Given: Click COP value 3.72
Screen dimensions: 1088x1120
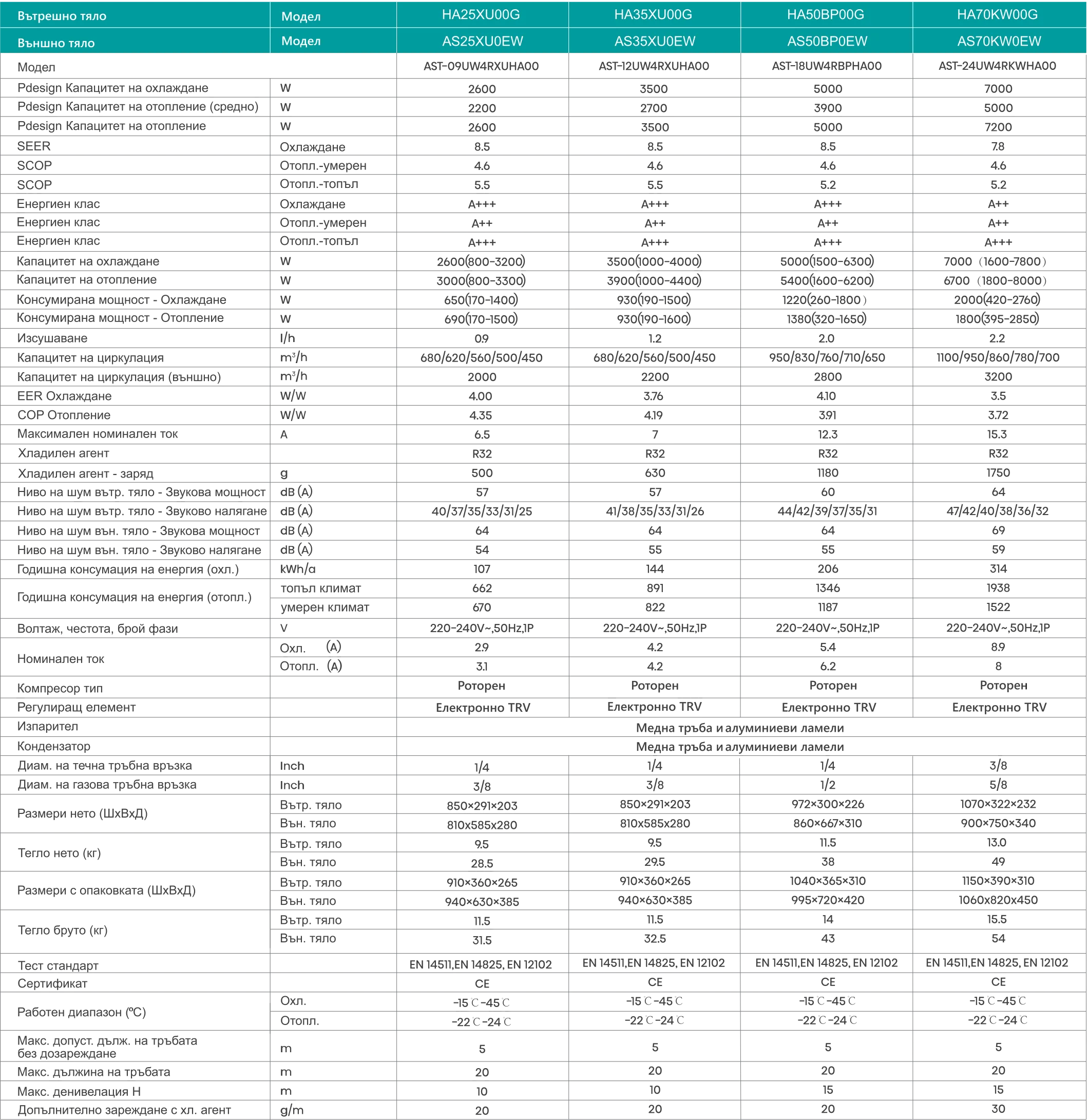Looking at the screenshot, I should pos(998,415).
